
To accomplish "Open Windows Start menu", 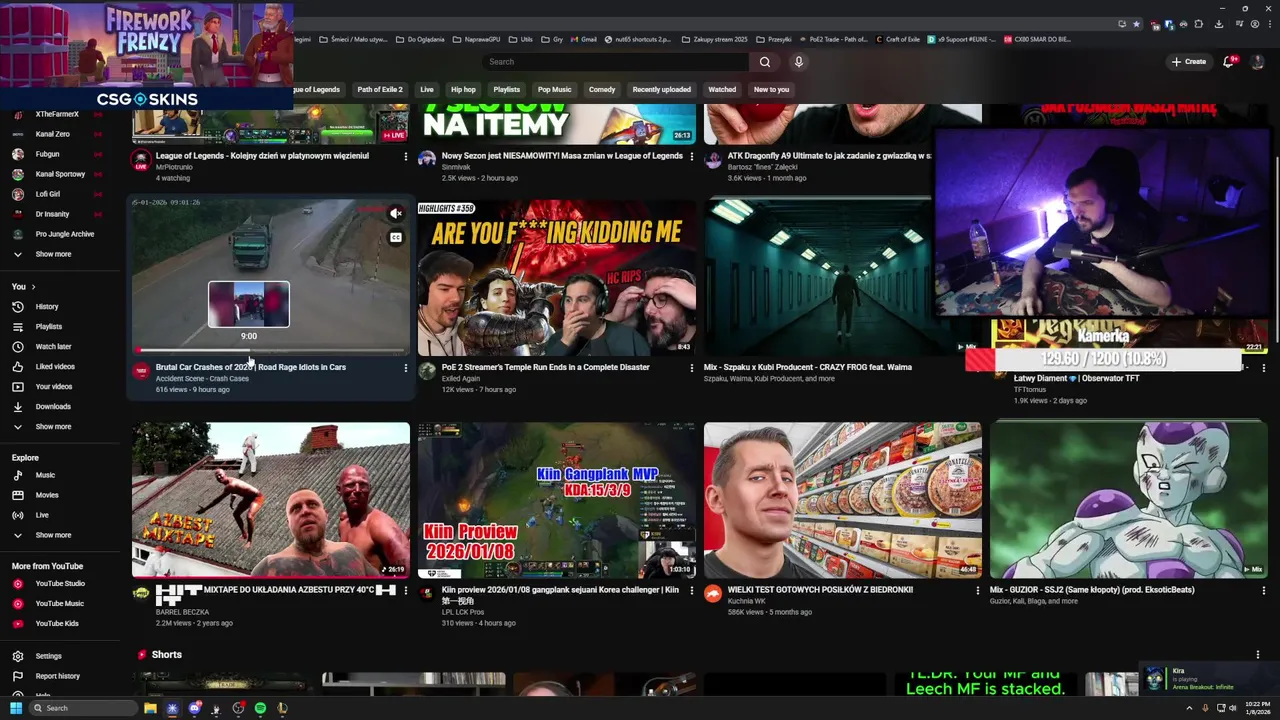I will [x=16, y=708].
